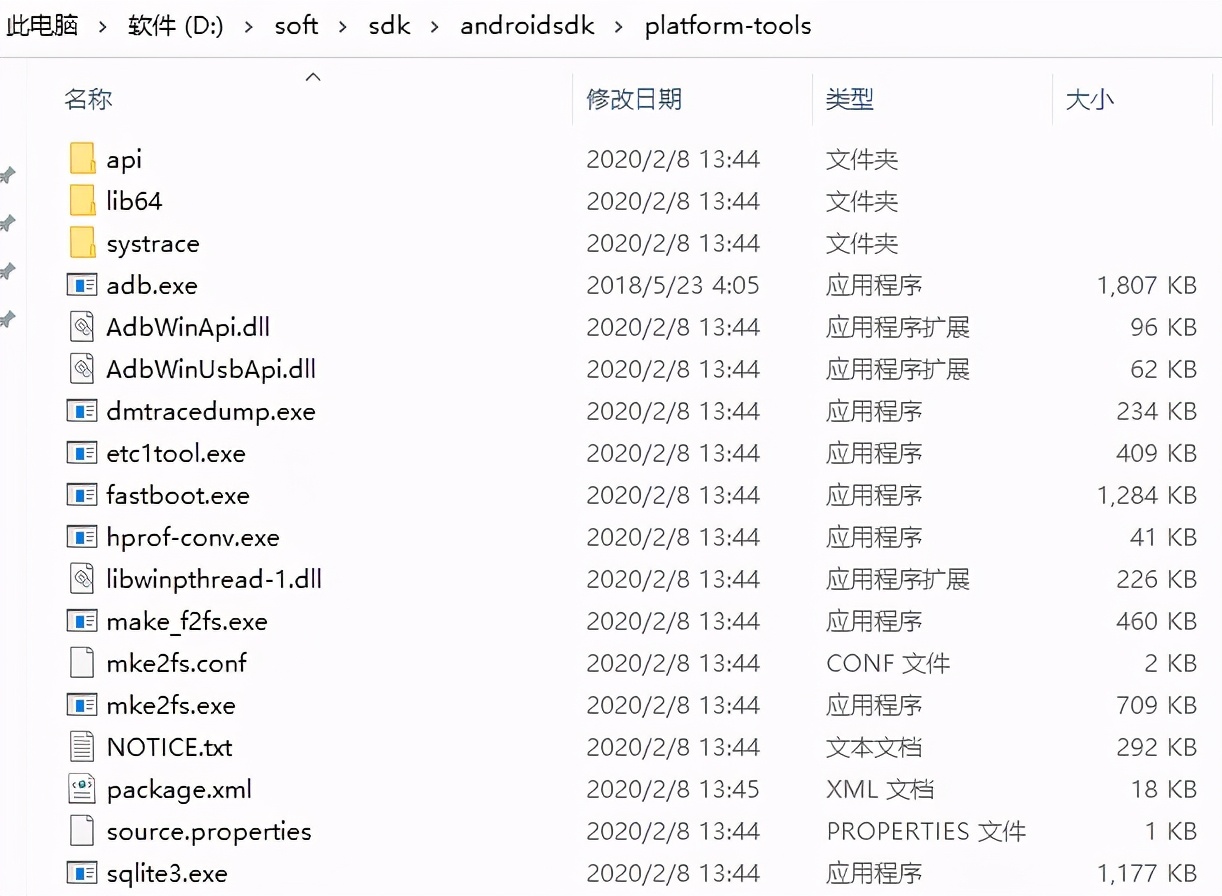The image size is (1222, 896).
Task: Click the 名称 column header
Action: 88,99
